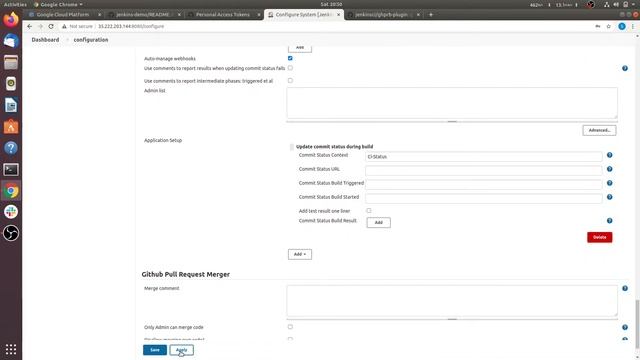Add a Commit Status Build Result
640x360 pixels.
(x=378, y=222)
